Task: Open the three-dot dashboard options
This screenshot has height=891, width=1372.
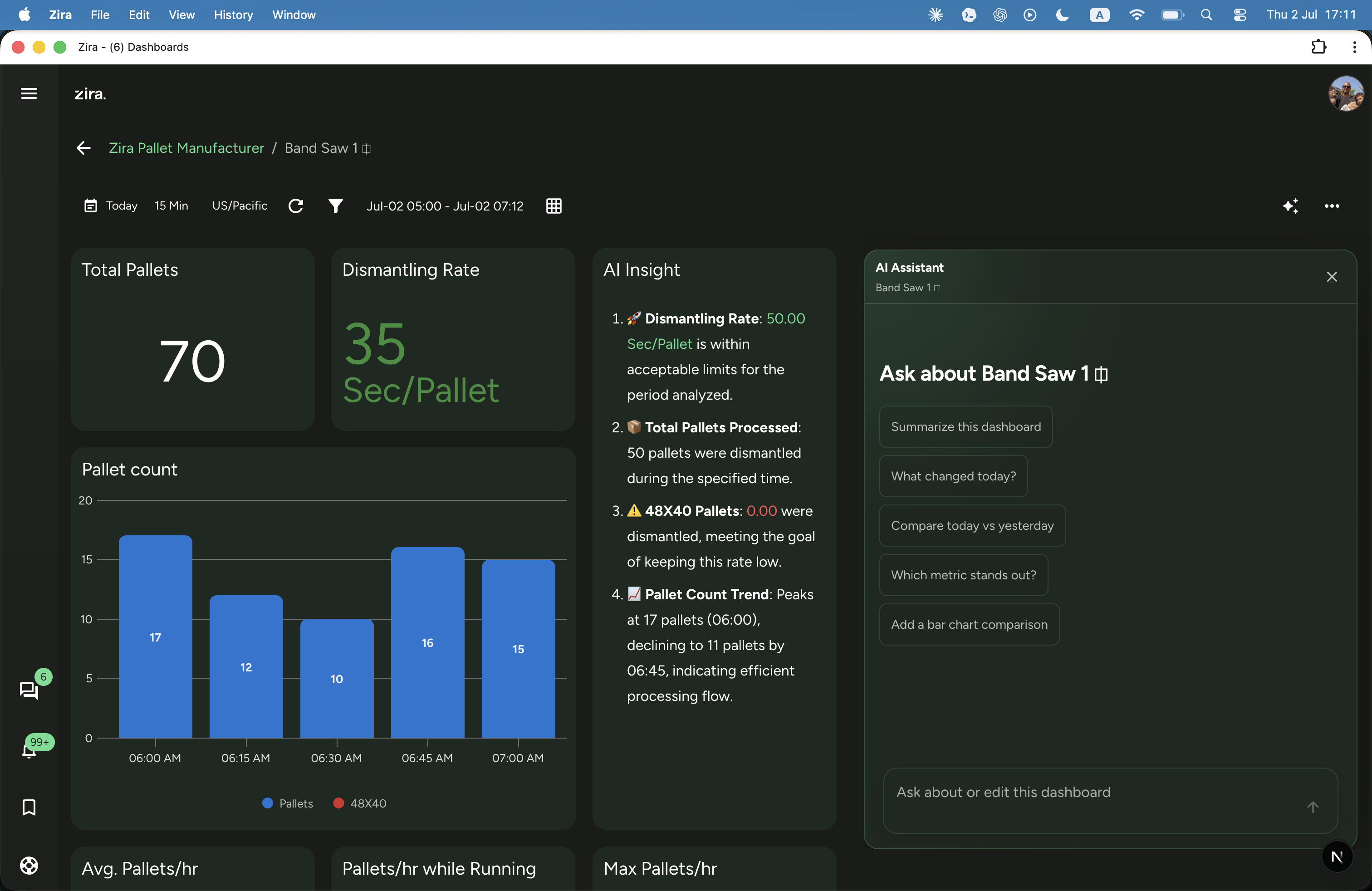Action: tap(1332, 206)
